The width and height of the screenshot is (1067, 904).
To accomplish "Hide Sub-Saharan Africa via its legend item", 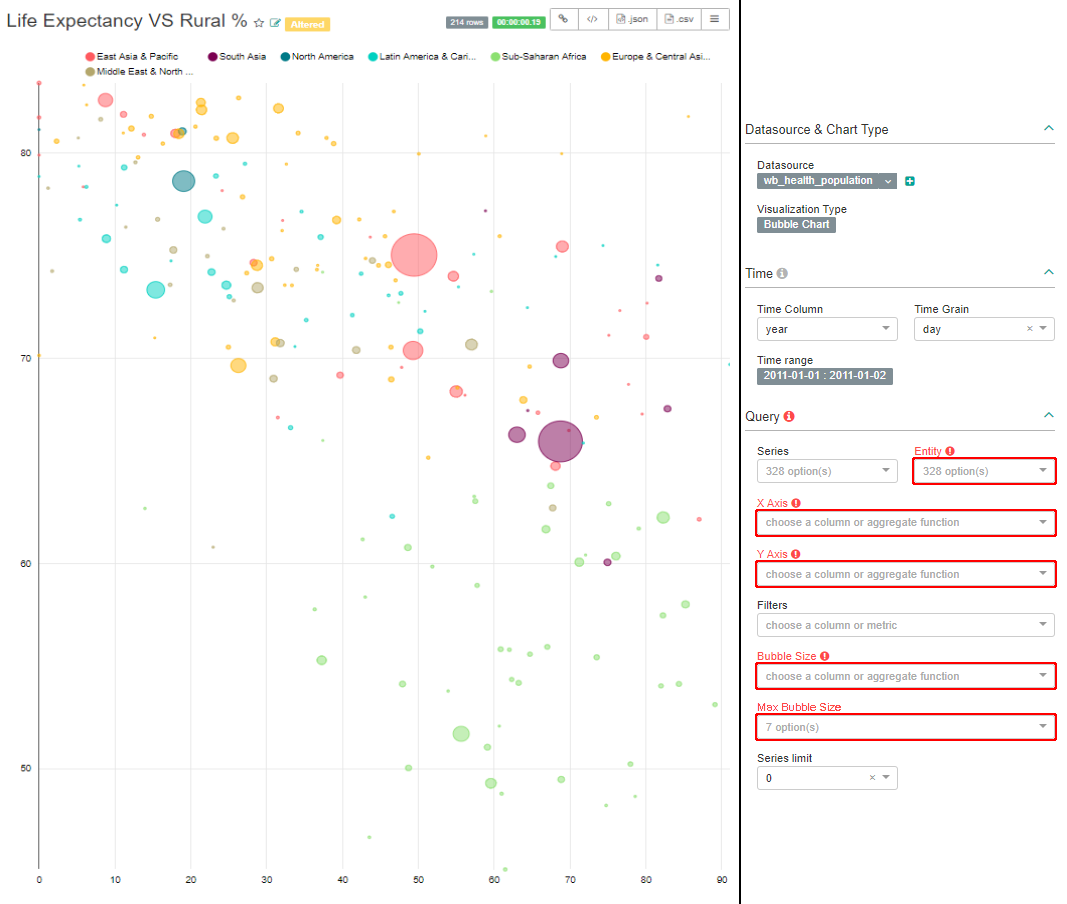I will [x=538, y=57].
